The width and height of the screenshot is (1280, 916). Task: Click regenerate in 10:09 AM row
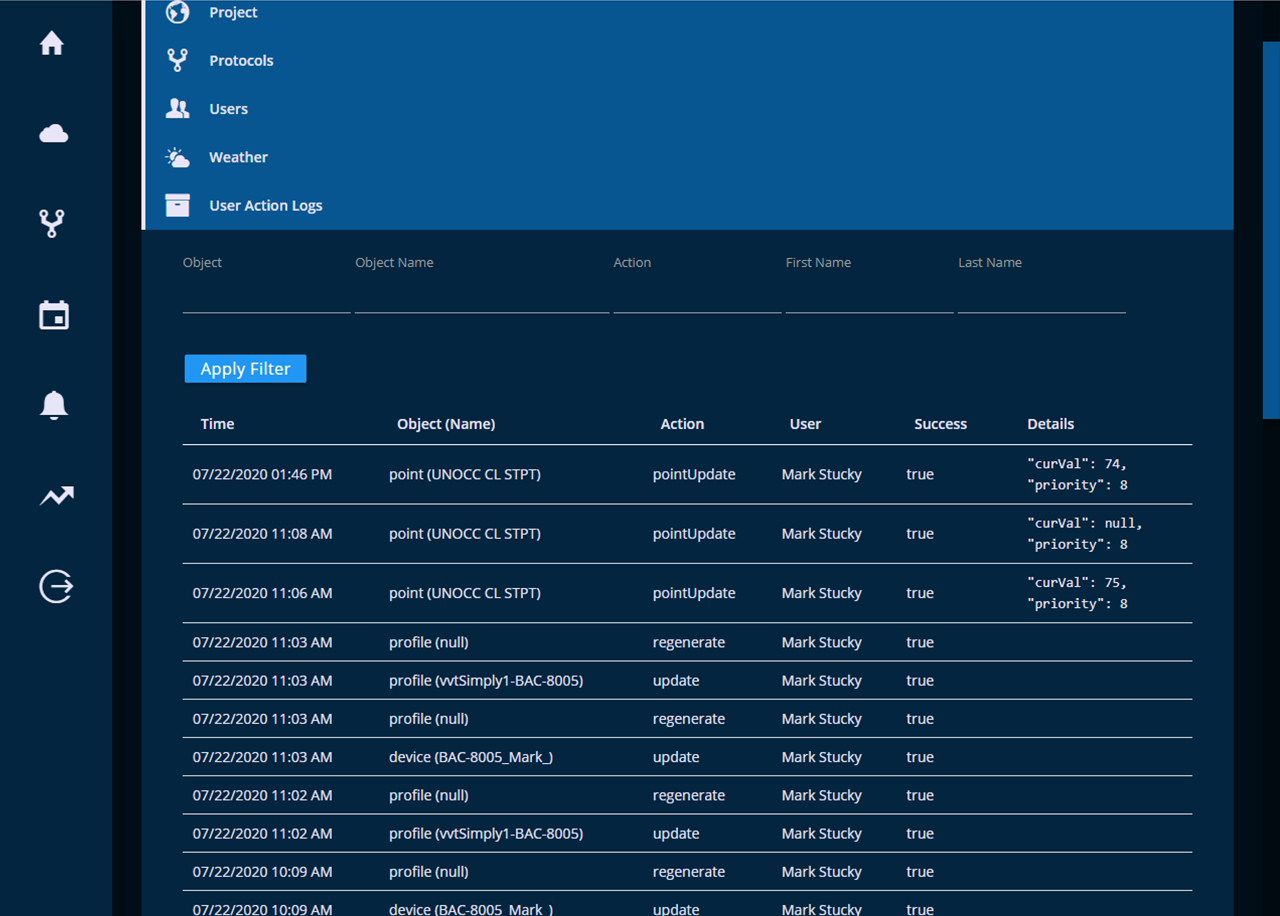[689, 872]
